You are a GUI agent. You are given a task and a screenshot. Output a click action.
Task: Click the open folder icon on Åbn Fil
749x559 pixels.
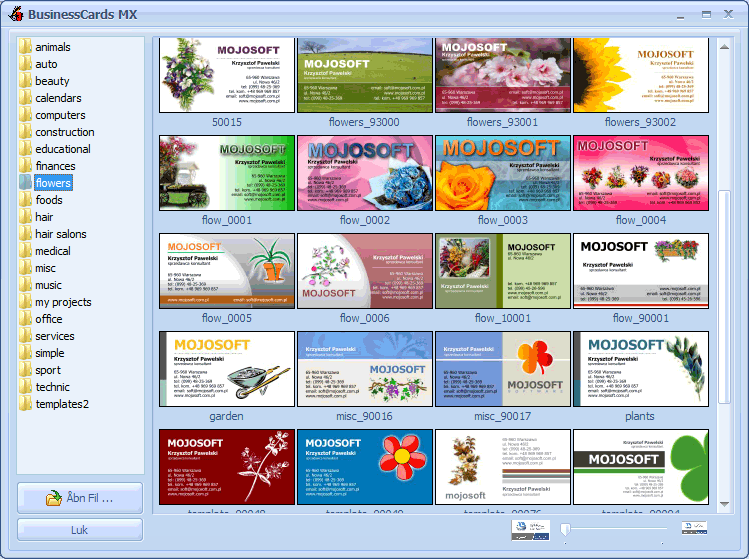tap(54, 498)
